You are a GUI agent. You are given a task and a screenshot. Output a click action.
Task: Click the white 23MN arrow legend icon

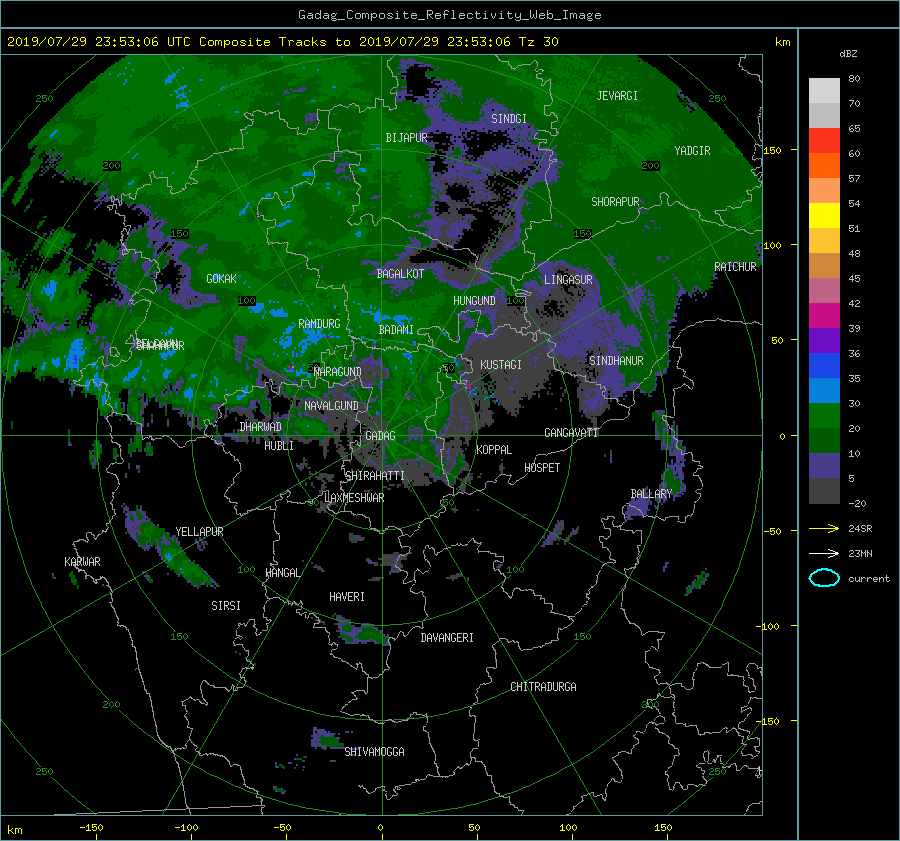point(824,553)
